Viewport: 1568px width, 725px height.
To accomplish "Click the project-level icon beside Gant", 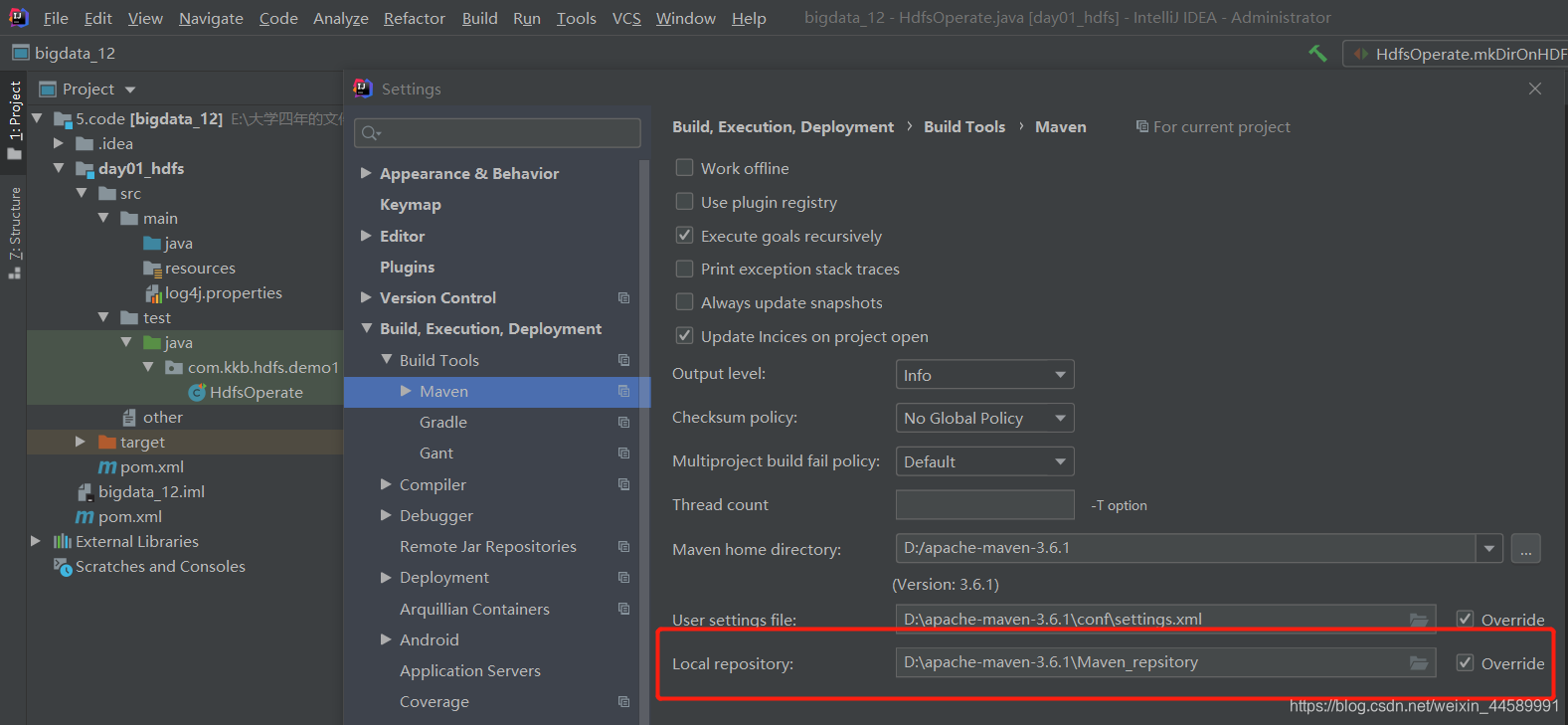I will 623,453.
